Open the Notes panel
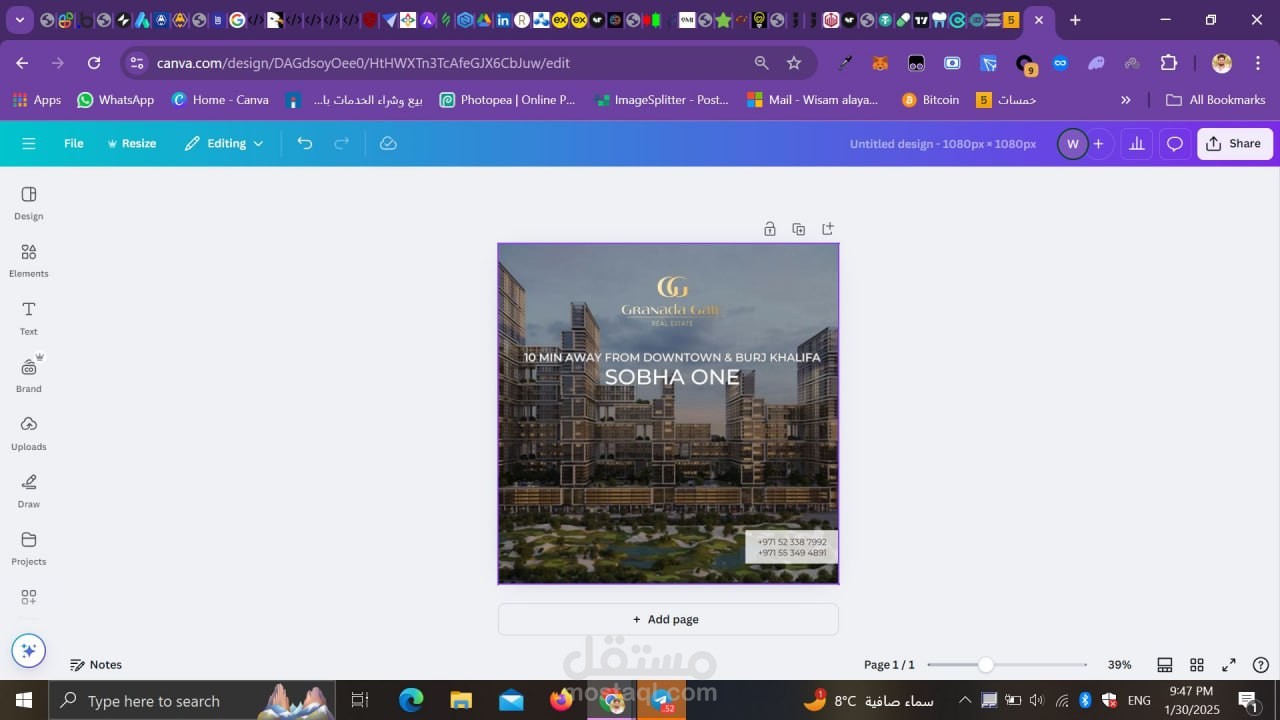 96,665
